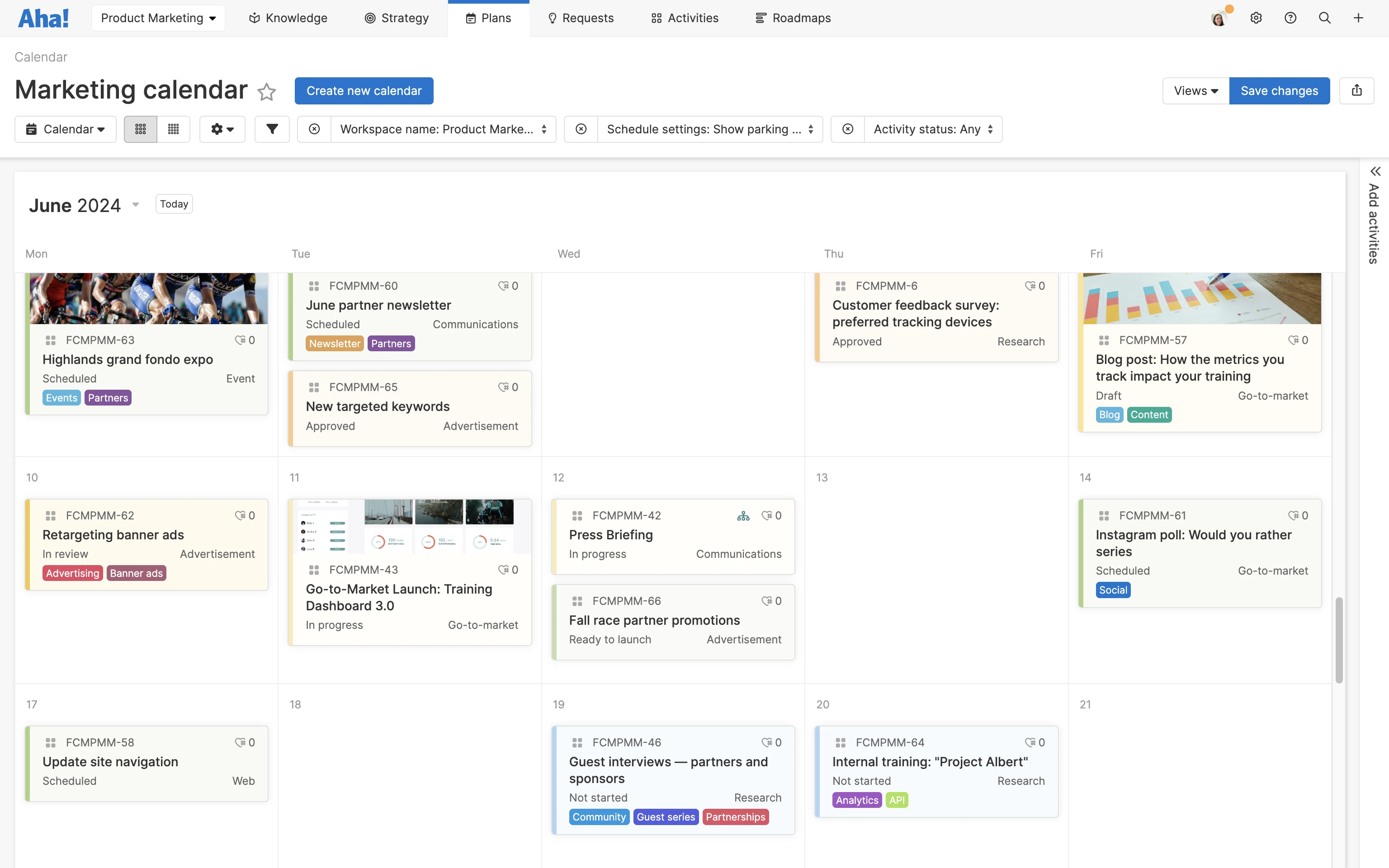This screenshot has height=868, width=1389.
Task: Star the Marketing calendar as favorite
Action: pyautogui.click(x=266, y=92)
